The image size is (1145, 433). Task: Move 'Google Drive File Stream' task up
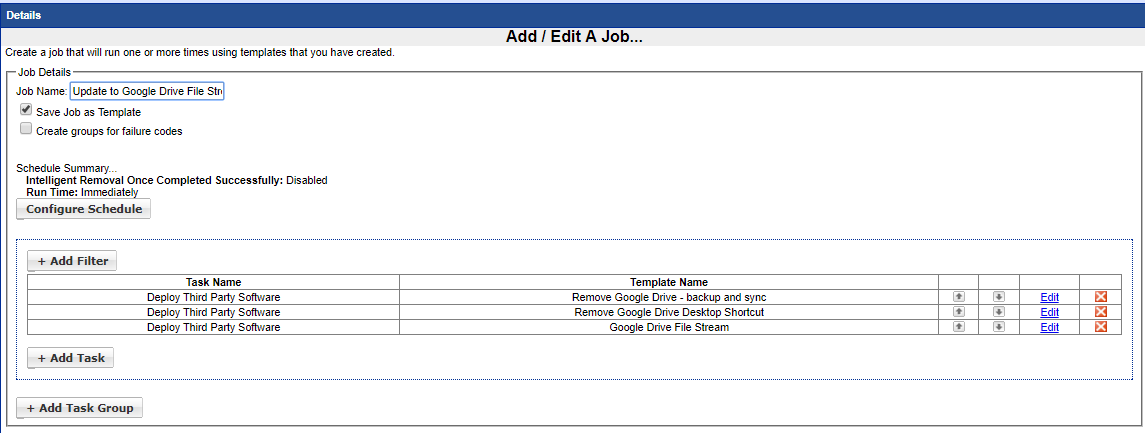tap(958, 327)
